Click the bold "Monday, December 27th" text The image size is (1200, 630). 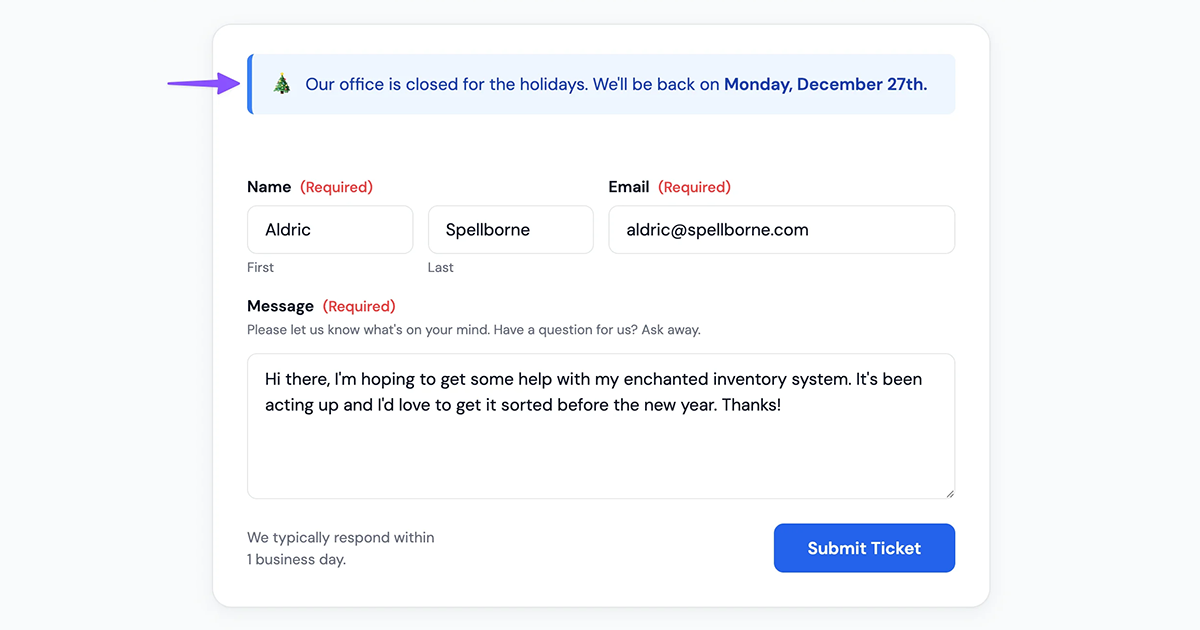825,85
